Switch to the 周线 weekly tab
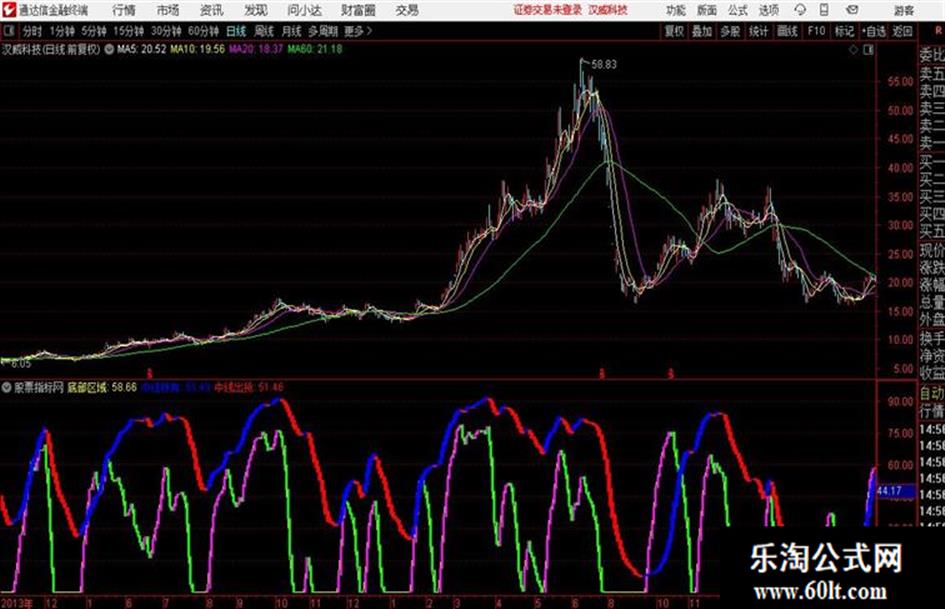This screenshot has height=609, width=945. point(264,31)
